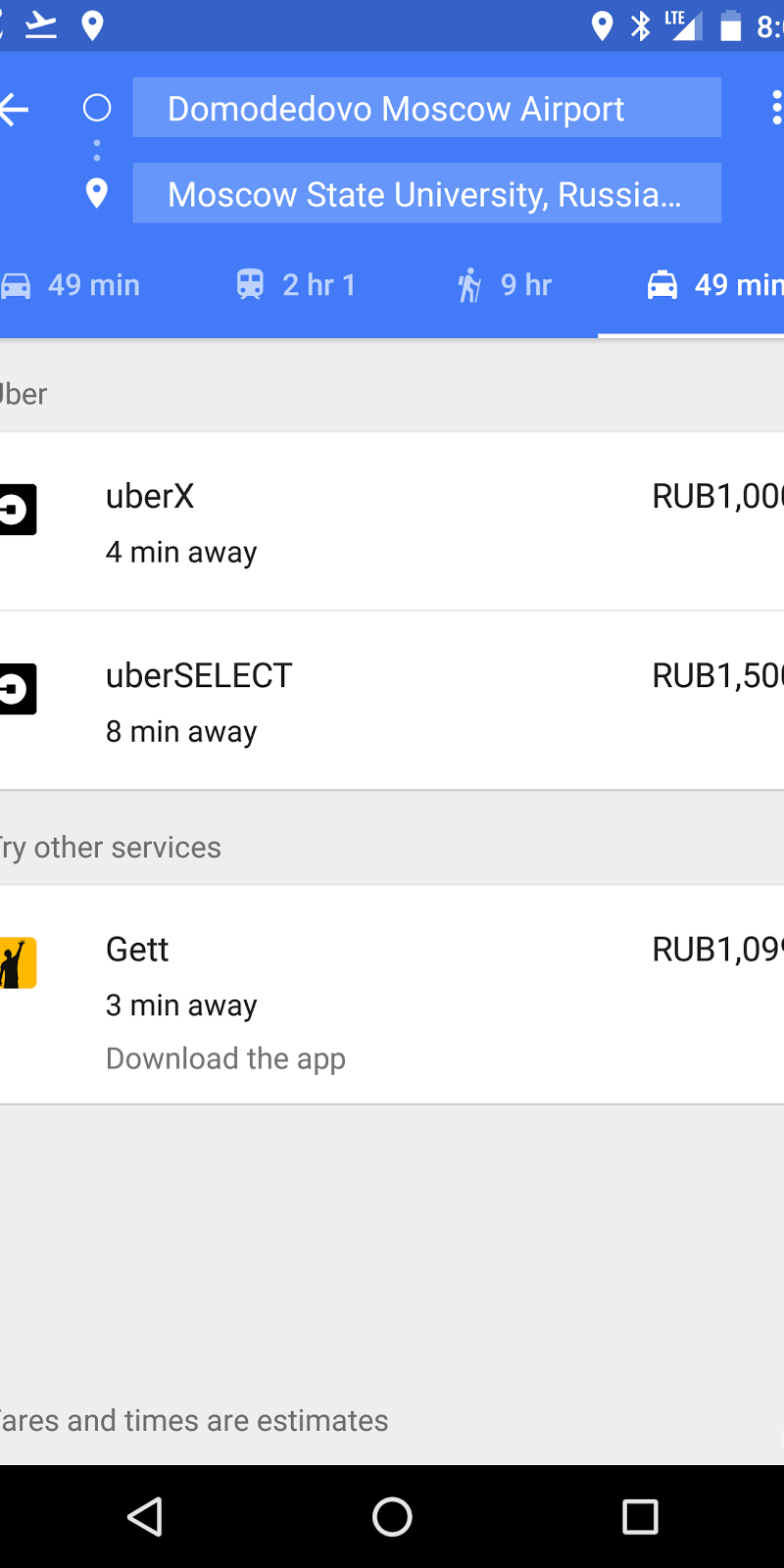The height and width of the screenshot is (1568, 784).
Task: Tap the uberSELECT Uber logo icon
Action: (18, 689)
